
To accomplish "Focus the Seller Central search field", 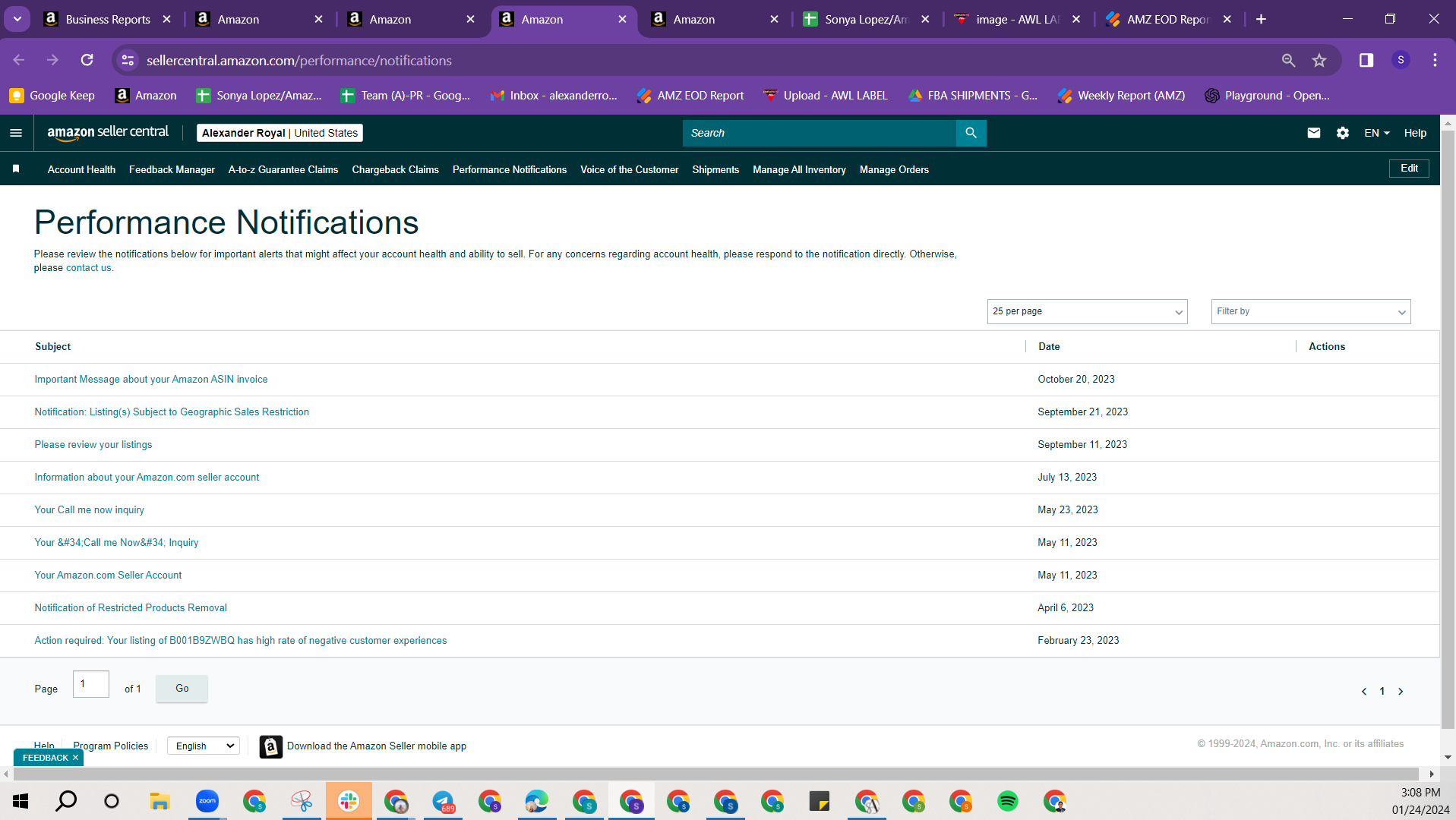I will point(820,133).
